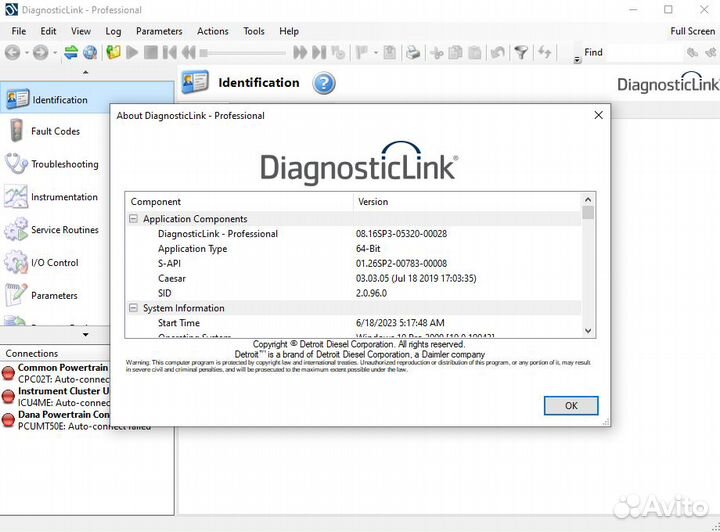This screenshot has height=532, width=720.
Task: Open Service Routines in the sidebar
Action: pos(55,230)
